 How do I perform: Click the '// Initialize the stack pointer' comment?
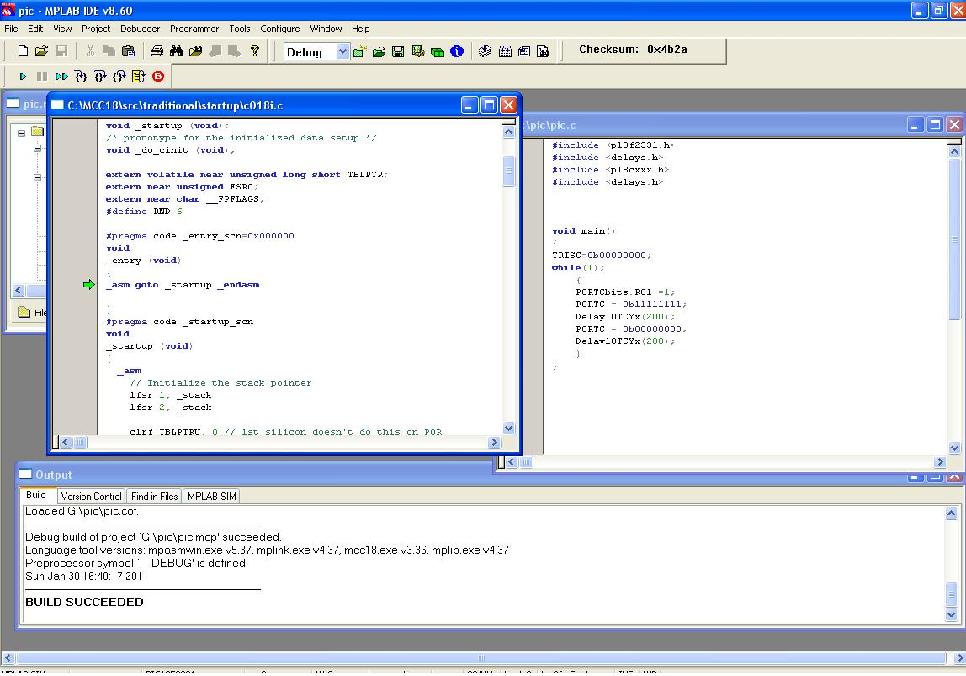pos(221,383)
